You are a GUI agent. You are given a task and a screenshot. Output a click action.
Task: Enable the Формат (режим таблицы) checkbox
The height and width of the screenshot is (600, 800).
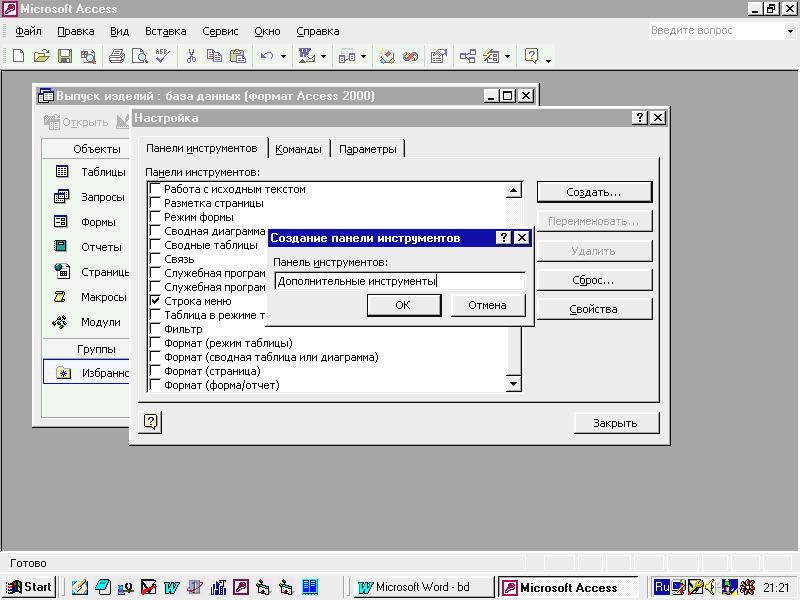[155, 343]
